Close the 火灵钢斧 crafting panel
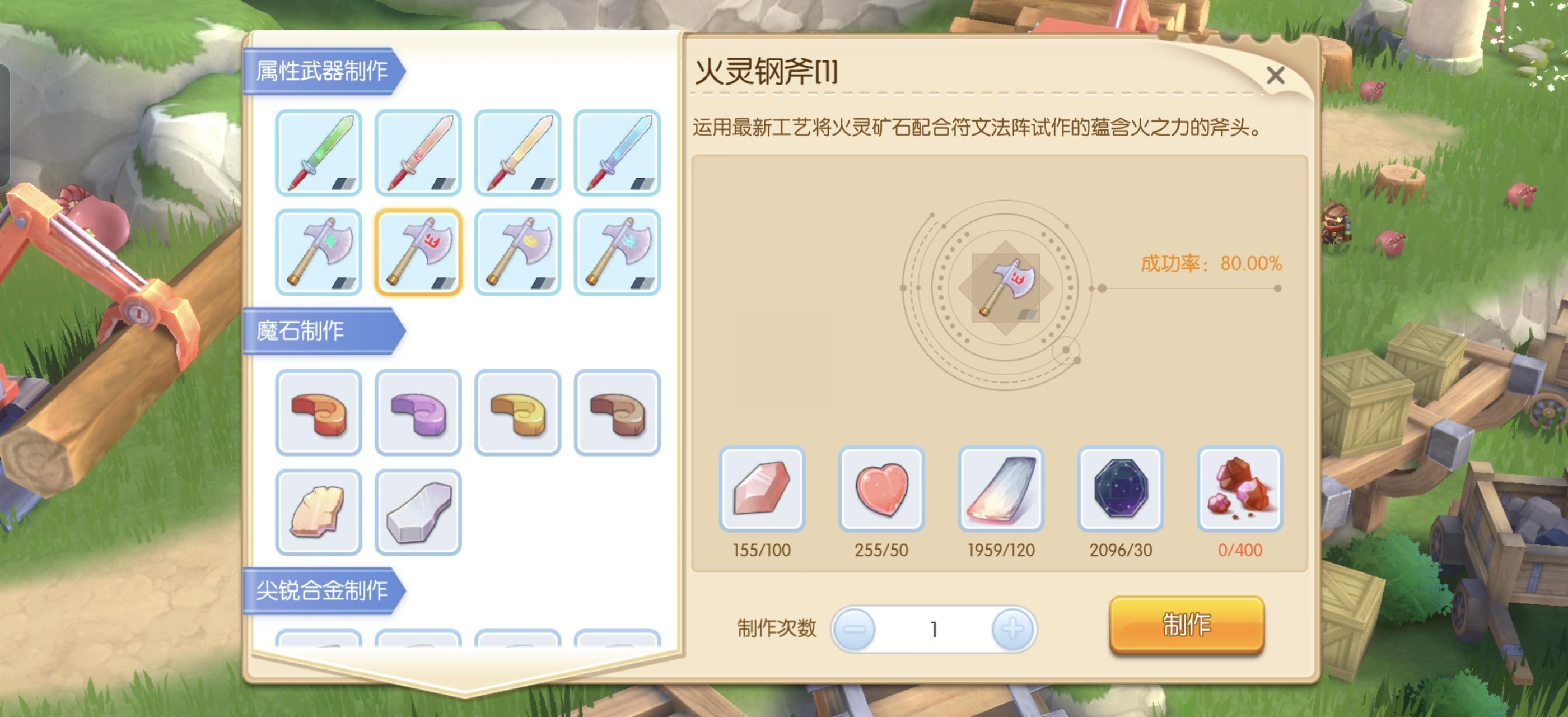This screenshot has width=1568, height=717. coord(1275,76)
